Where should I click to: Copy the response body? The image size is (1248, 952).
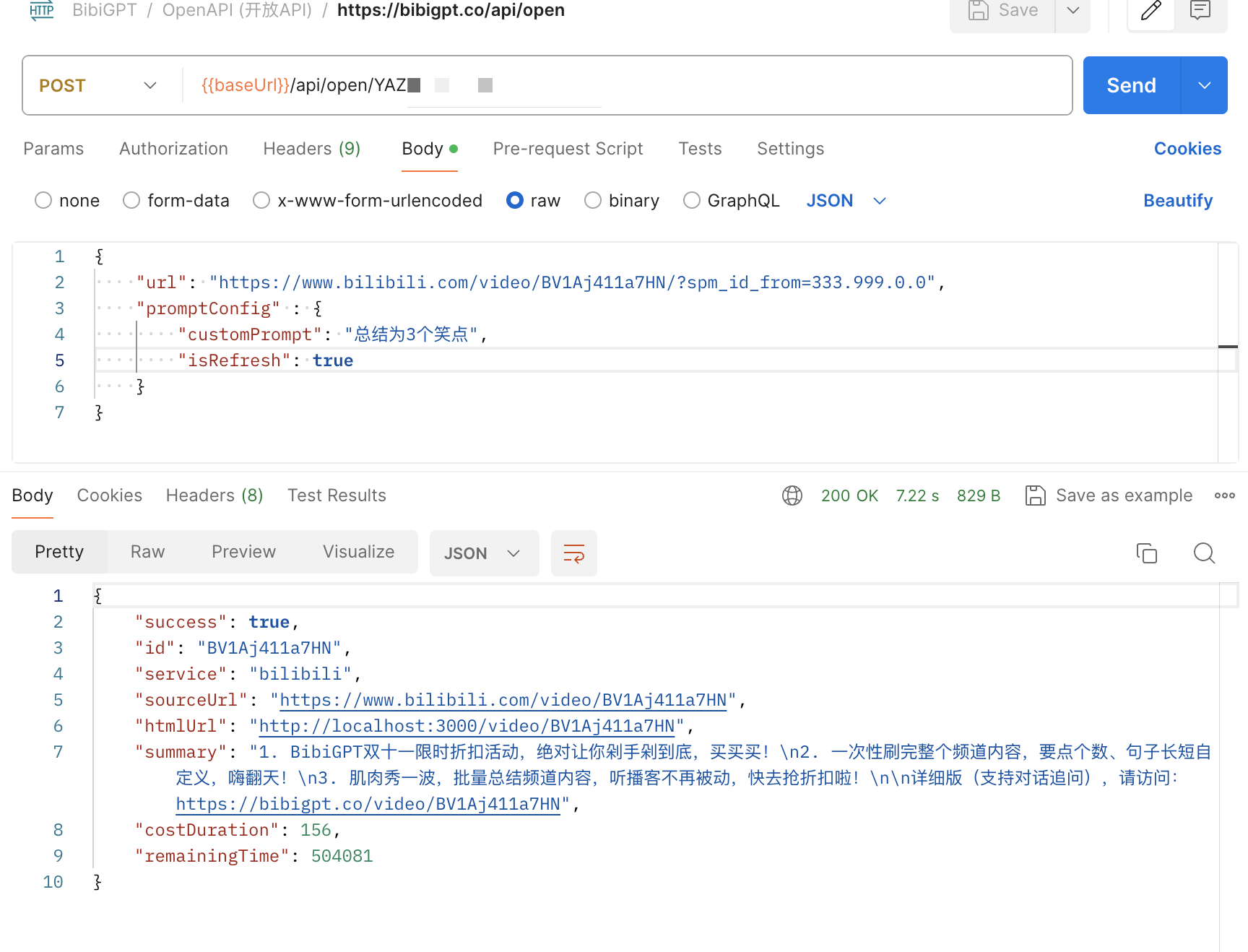click(x=1147, y=553)
